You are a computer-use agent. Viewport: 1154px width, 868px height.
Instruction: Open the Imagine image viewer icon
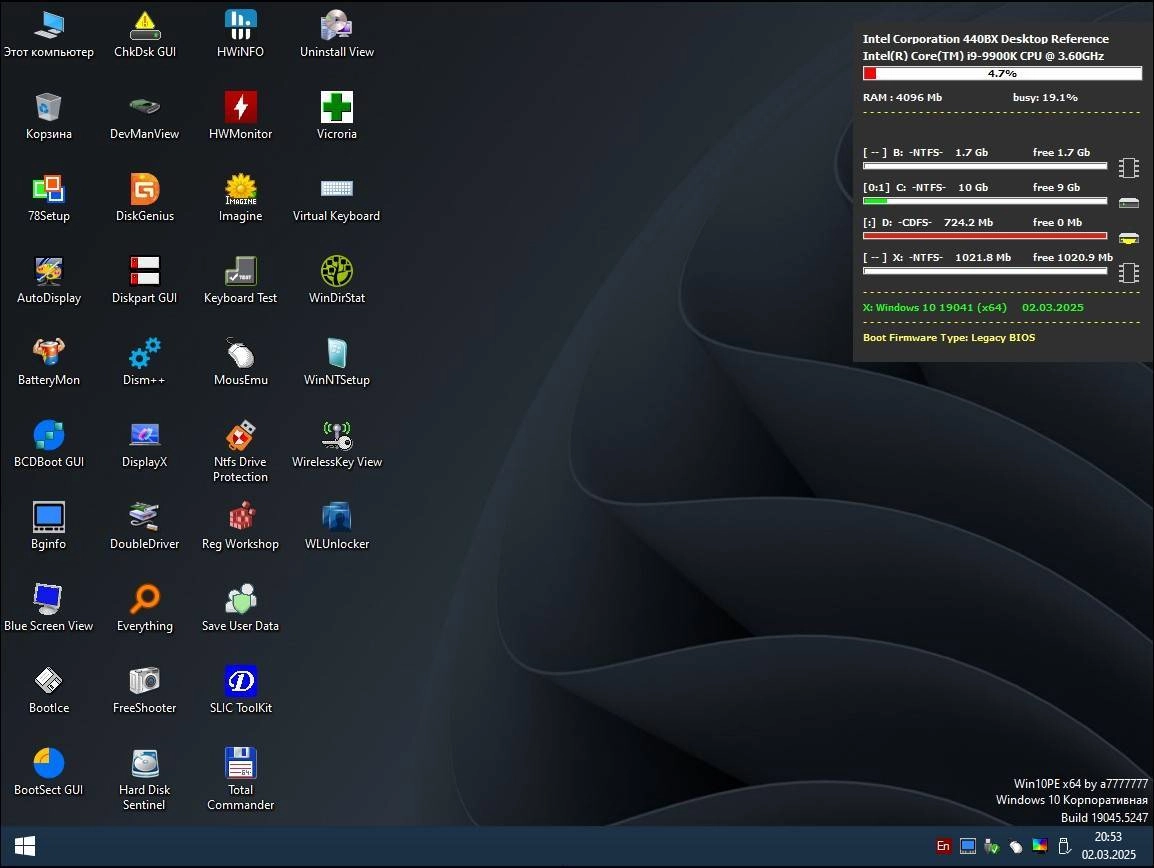(241, 198)
